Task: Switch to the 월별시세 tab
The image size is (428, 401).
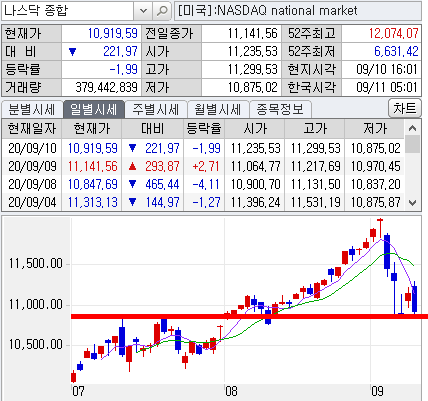Action: tap(218, 109)
